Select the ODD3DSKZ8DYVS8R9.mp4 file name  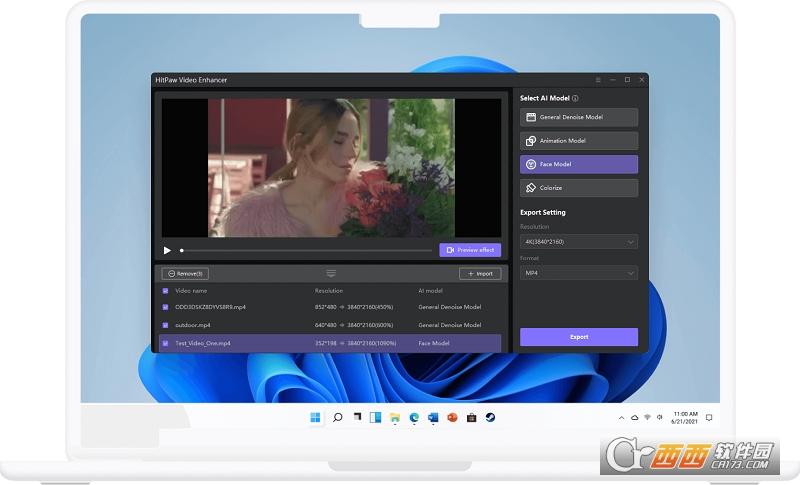point(210,307)
